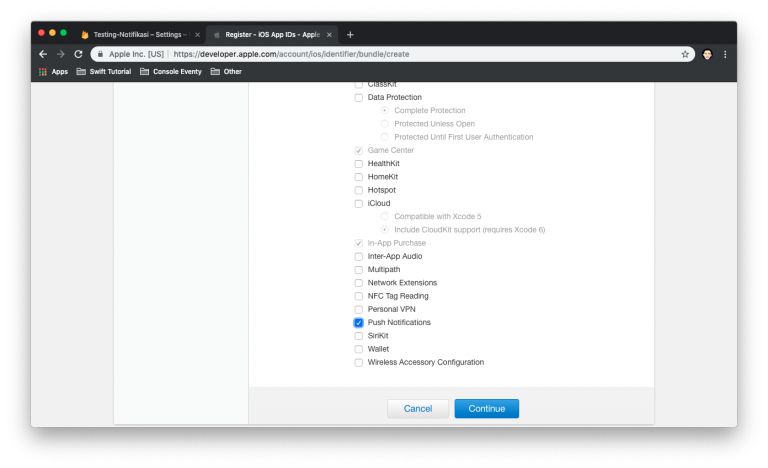Image resolution: width=768 pixels, height=468 pixels.
Task: Open the Other bookmarks folder
Action: (226, 72)
